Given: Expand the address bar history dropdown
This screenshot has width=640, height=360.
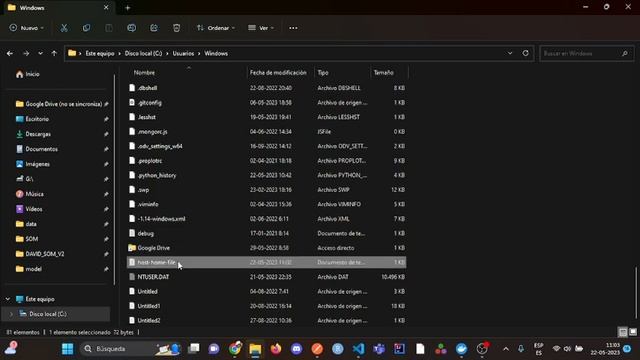Looking at the screenshot, I should pyautogui.click(x=510, y=53).
